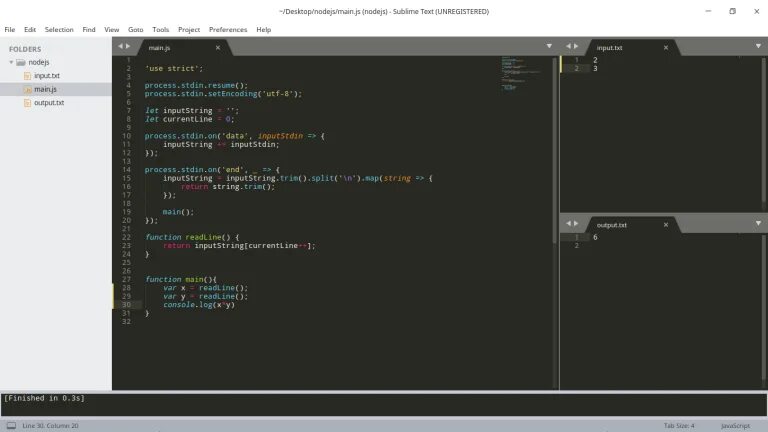Place cursor on console.log(x*y) line
This screenshot has height=432, width=768.
coord(199,305)
